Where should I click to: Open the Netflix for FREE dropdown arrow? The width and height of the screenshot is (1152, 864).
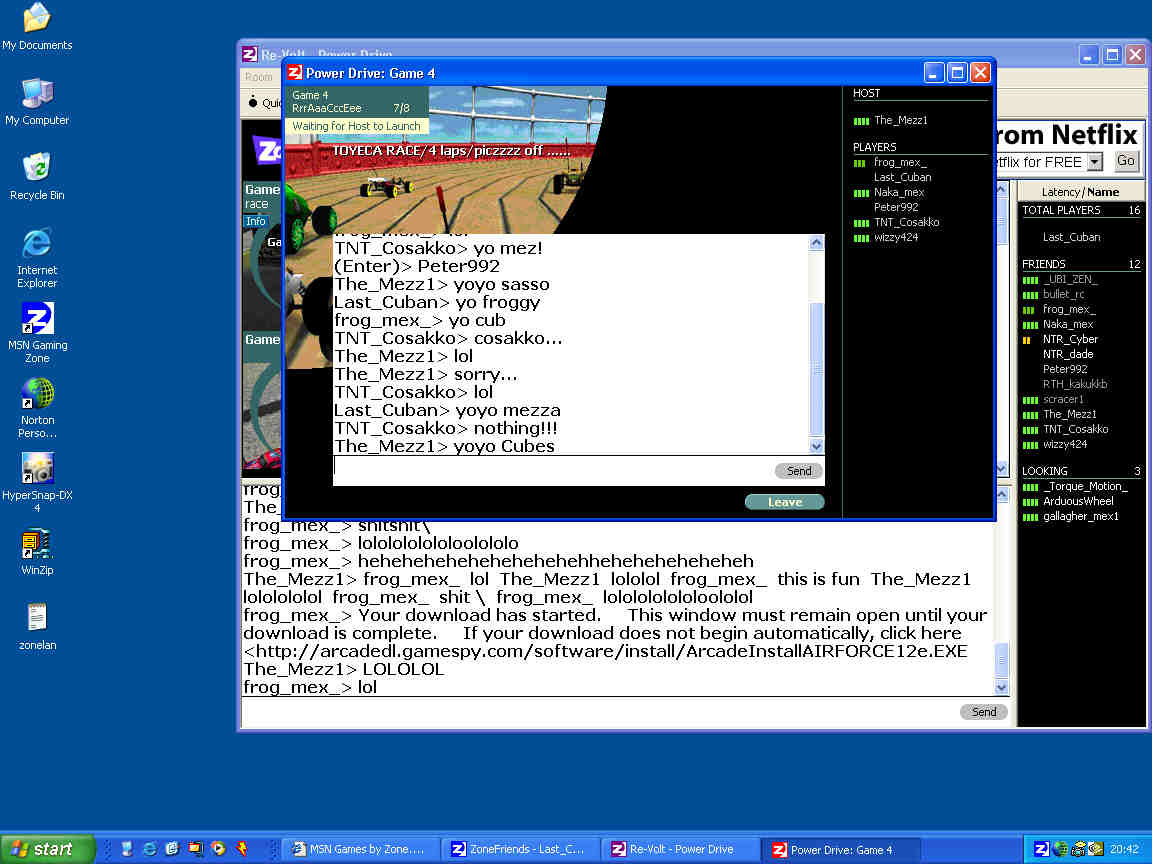point(1095,162)
